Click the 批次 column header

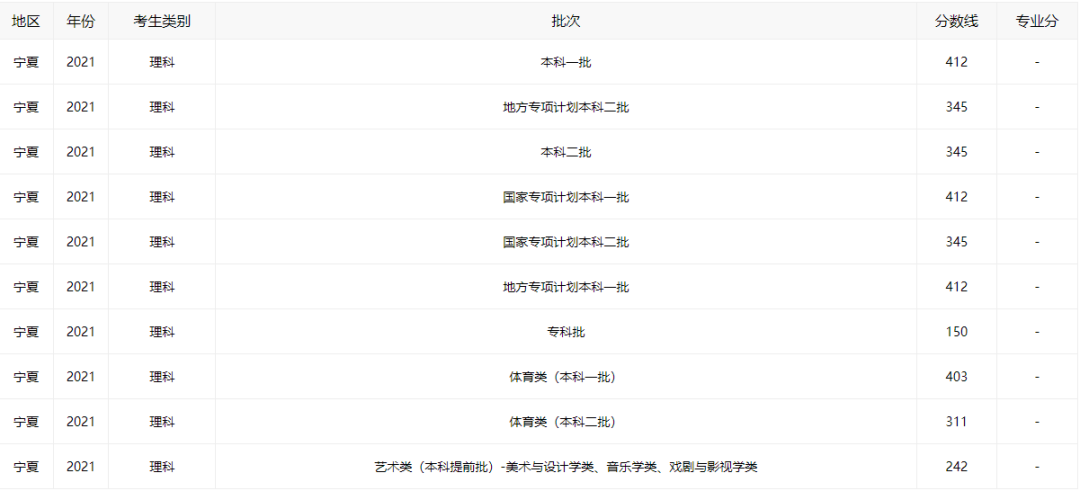[566, 21]
